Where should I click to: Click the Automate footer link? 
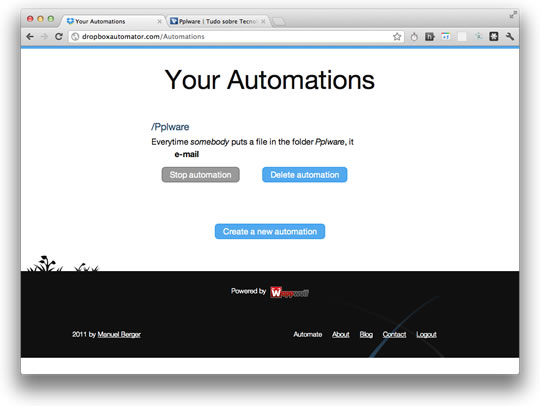coord(308,334)
